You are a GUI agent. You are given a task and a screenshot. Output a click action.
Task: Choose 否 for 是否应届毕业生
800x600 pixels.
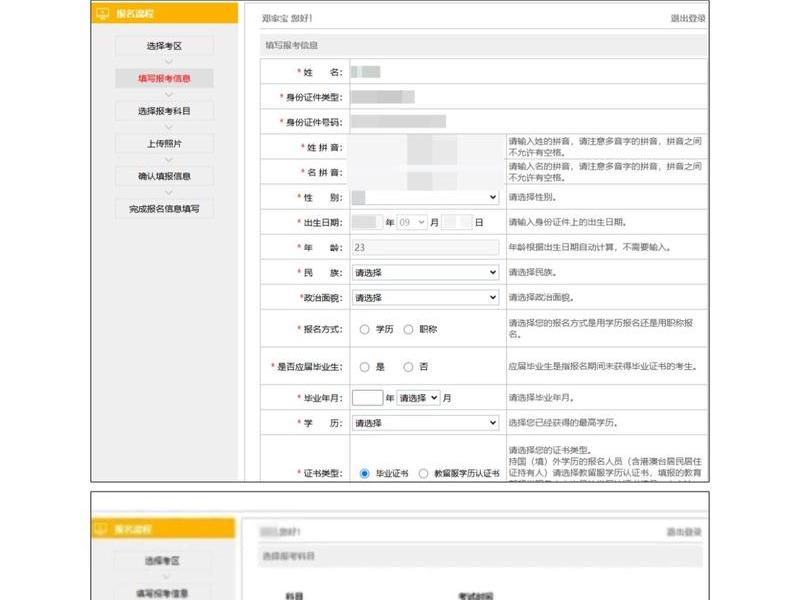click(x=408, y=367)
